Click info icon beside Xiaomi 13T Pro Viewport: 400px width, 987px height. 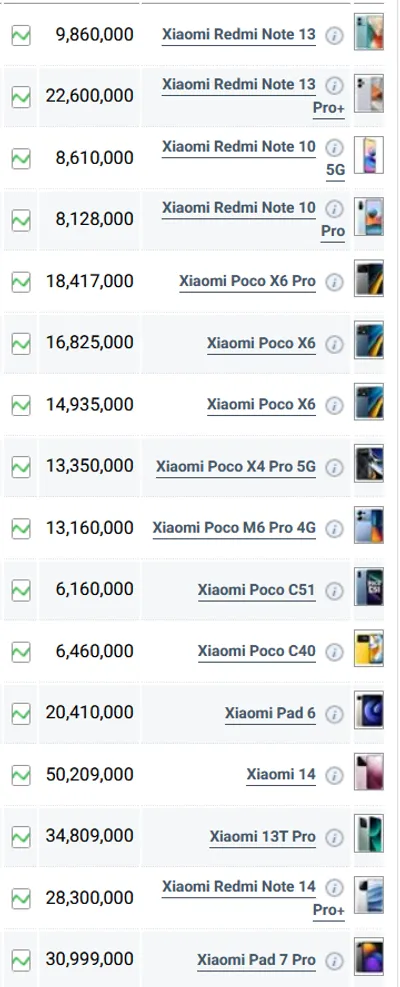tap(334, 837)
